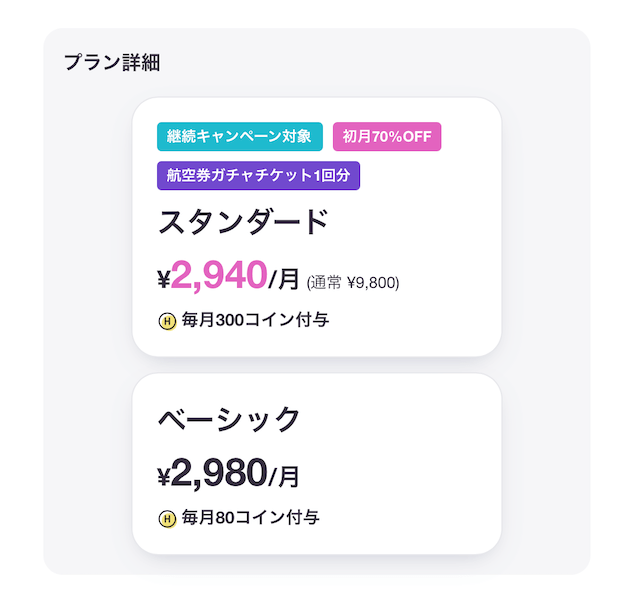The height and width of the screenshot is (598, 640).
Task: Click the yen symbol before 2,980
Action: pyautogui.click(x=164, y=477)
